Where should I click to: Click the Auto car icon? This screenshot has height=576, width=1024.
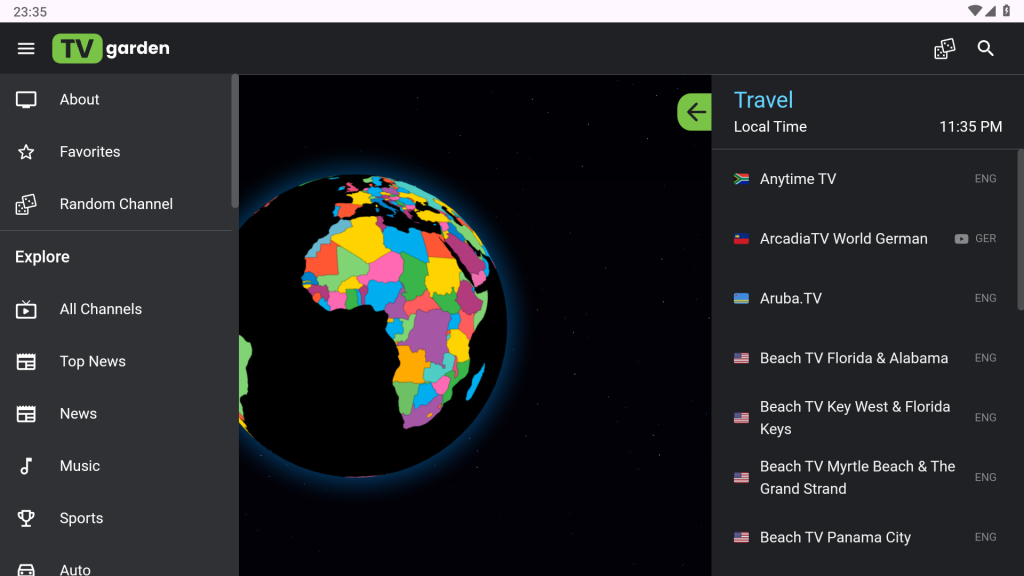click(x=26, y=569)
